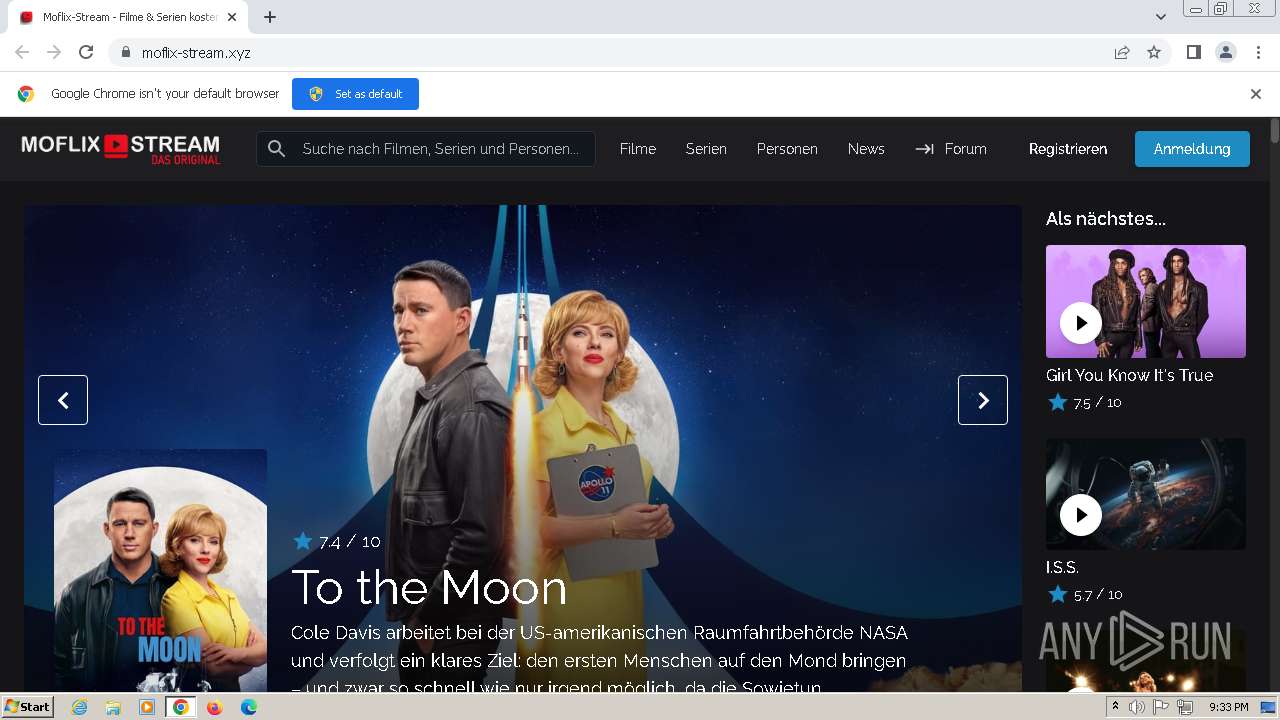Viewport: 1280px width, 720px height.
Task: Open the Girl You Know It's True title
Action: 1129,375
